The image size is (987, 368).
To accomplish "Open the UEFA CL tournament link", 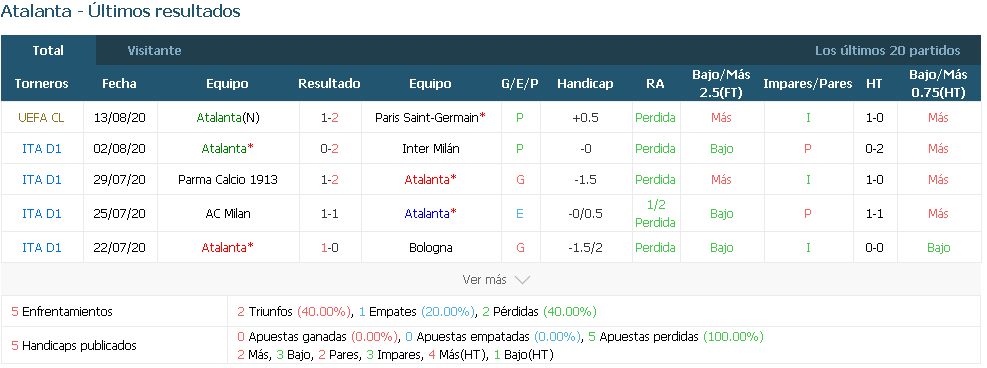I will (42, 118).
